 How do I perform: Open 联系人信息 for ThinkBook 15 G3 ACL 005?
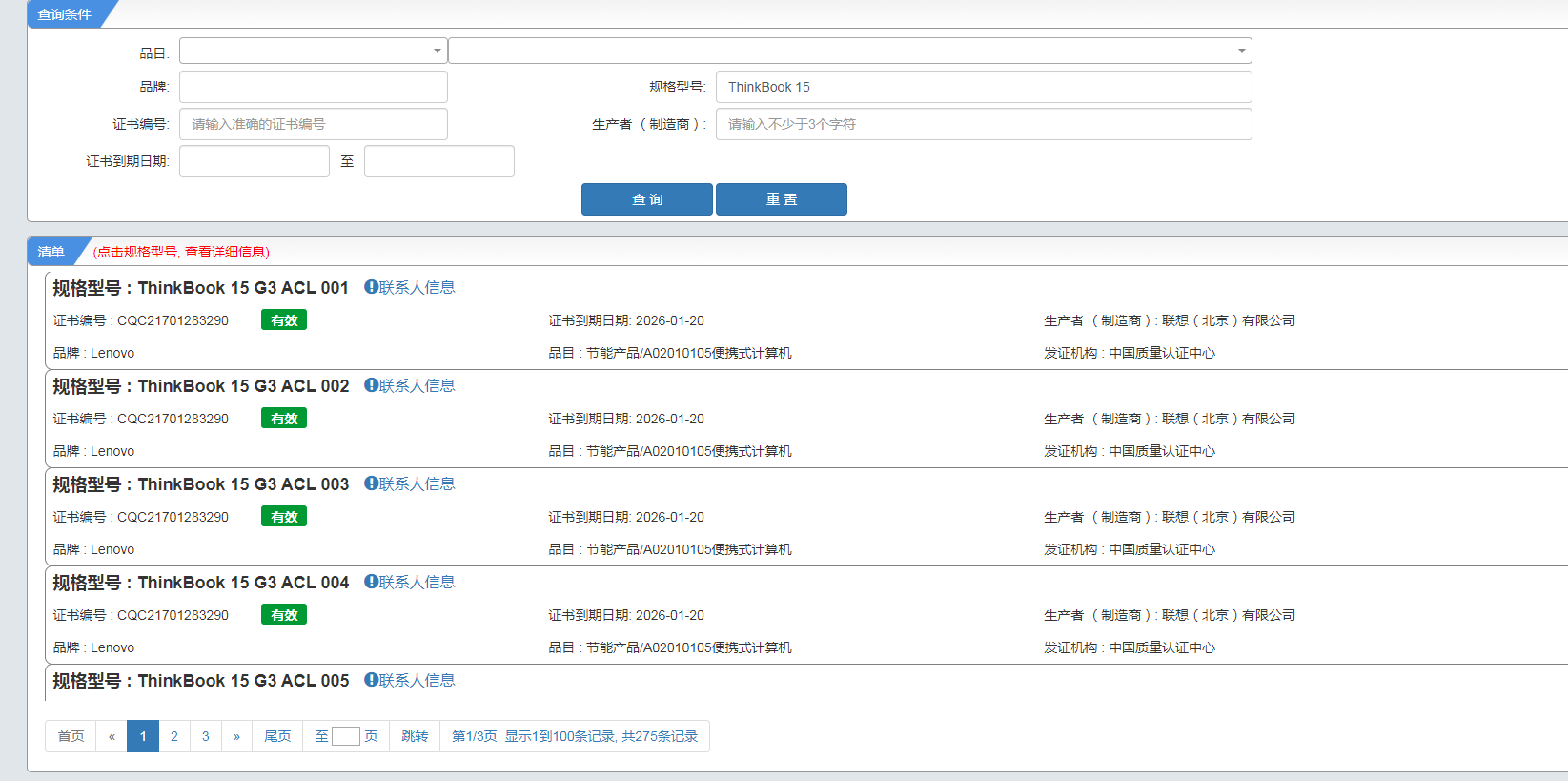[x=417, y=680]
